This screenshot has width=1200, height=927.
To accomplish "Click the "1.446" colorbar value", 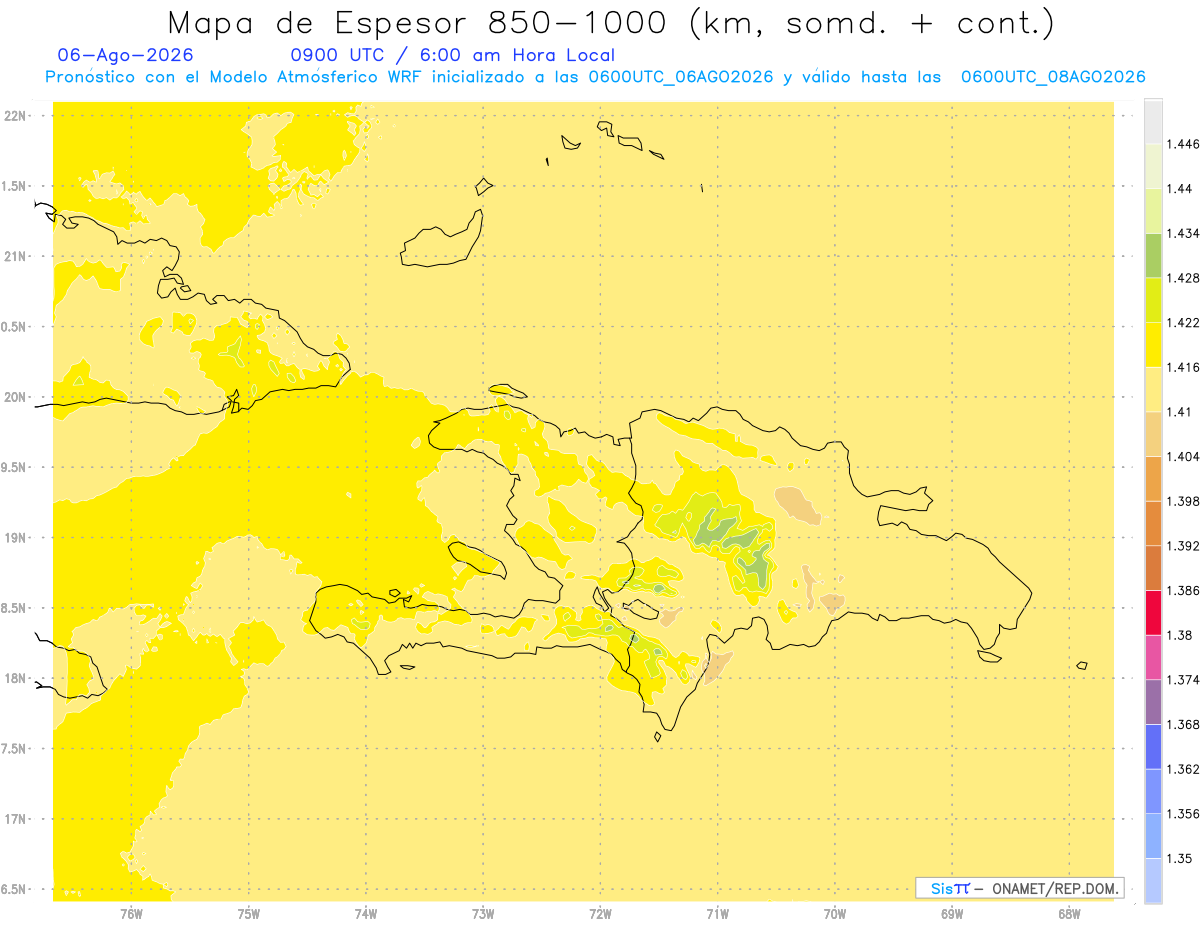I will pyautogui.click(x=1183, y=144).
